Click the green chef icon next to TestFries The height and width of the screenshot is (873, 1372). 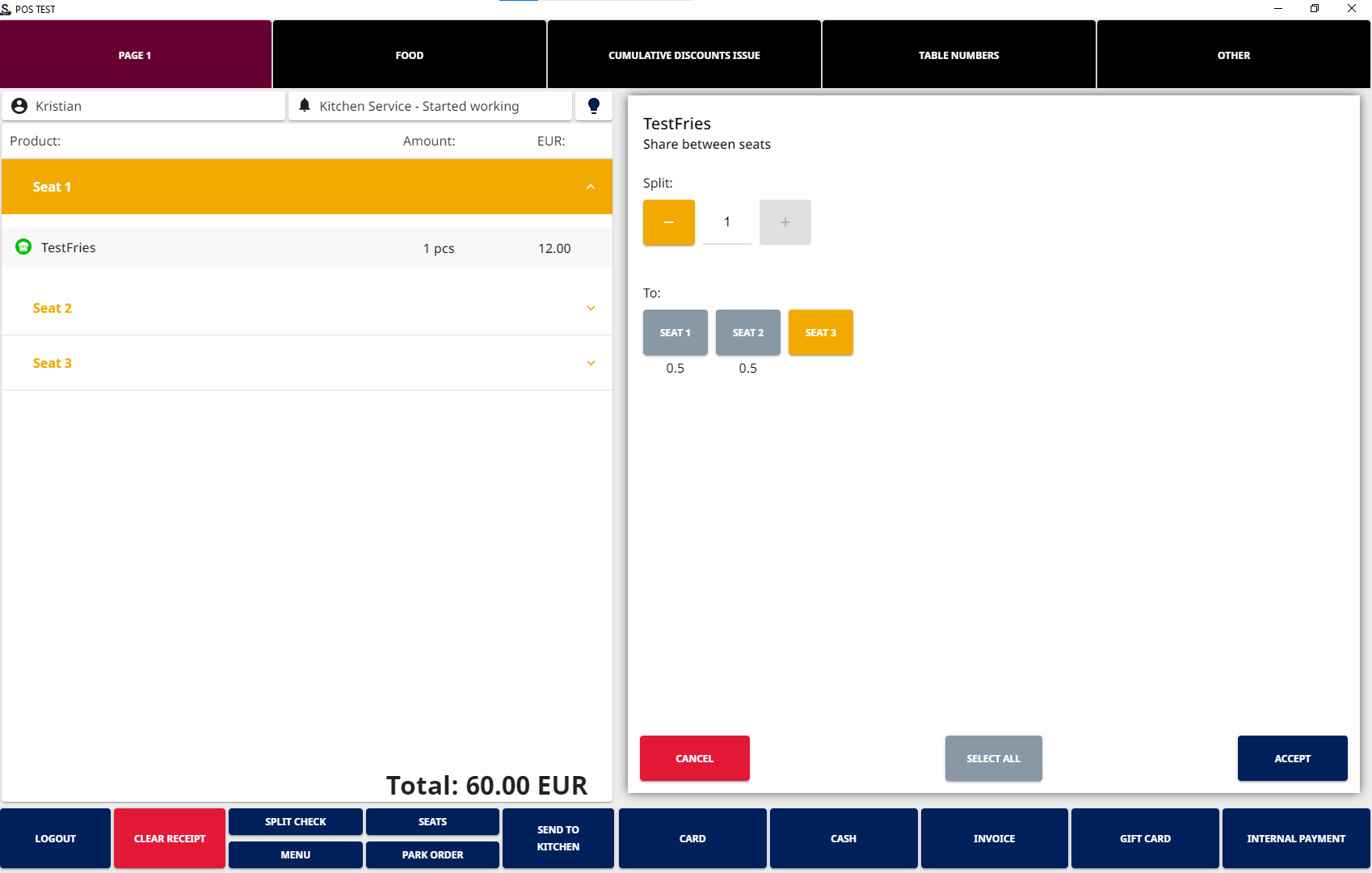pyautogui.click(x=23, y=247)
